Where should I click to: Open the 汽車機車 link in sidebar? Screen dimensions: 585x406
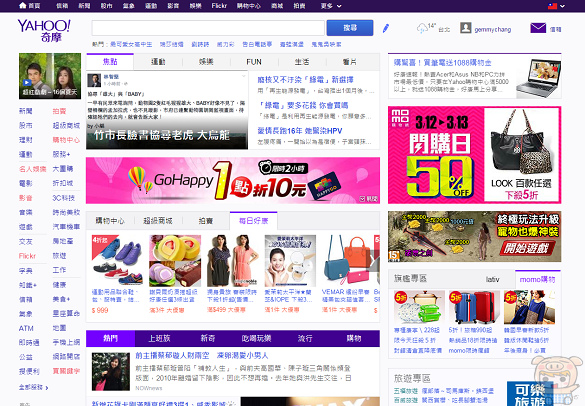pos(66,227)
